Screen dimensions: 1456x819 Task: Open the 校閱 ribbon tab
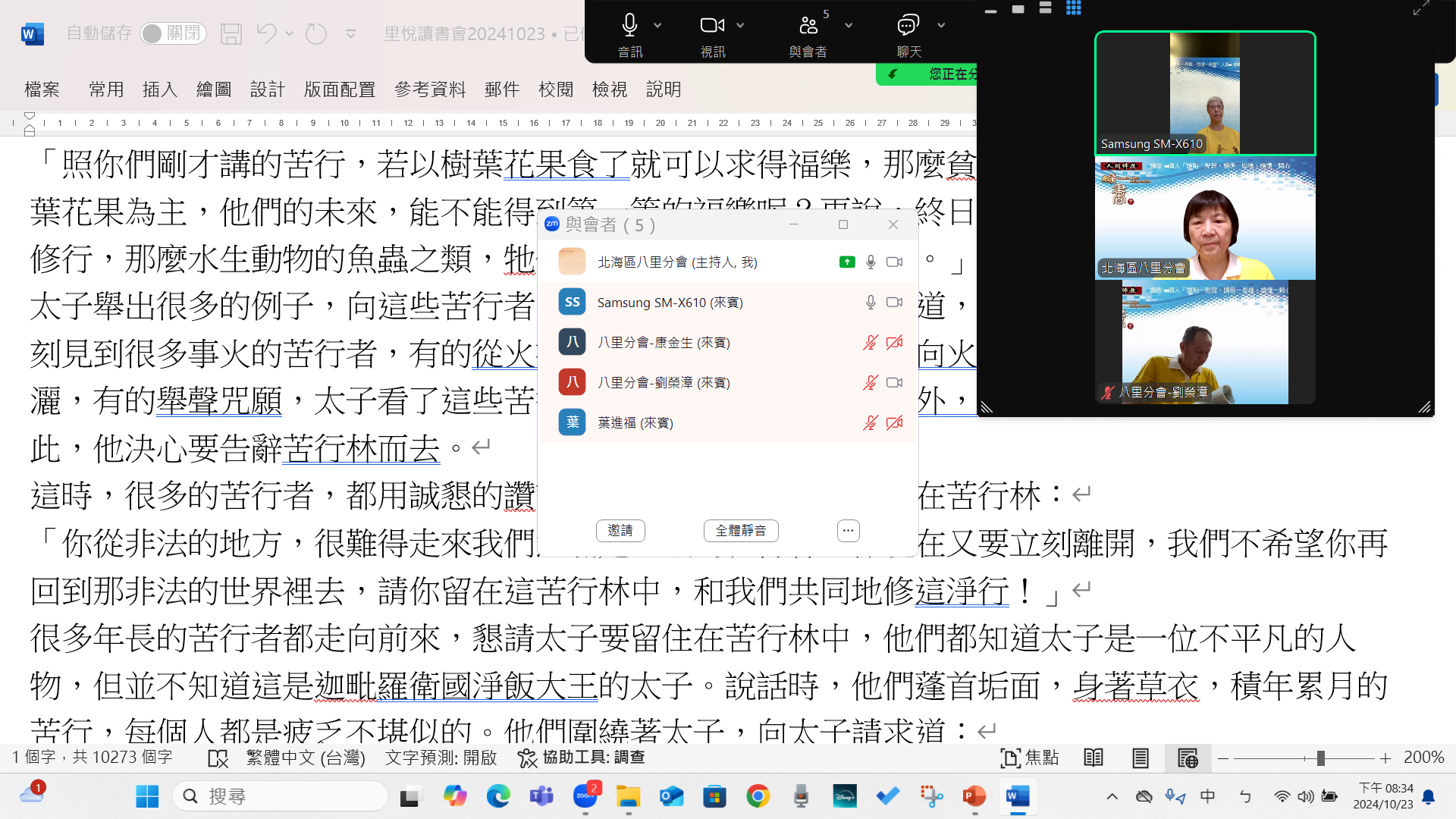click(555, 89)
